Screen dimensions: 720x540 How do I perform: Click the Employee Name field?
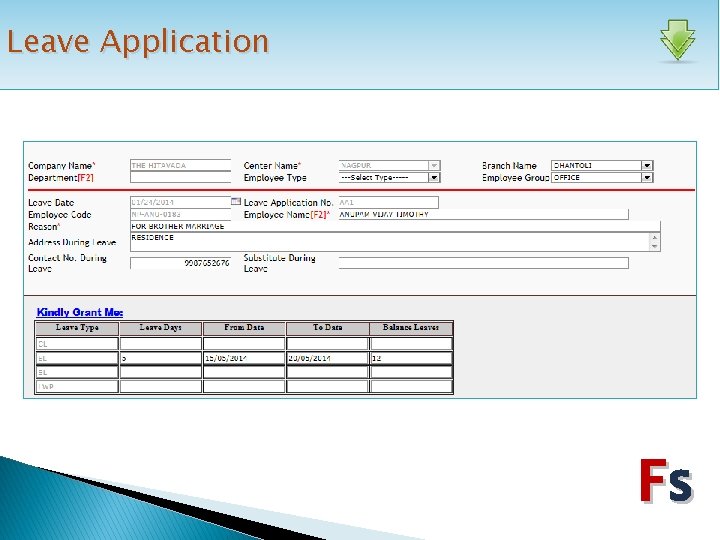(x=484, y=214)
